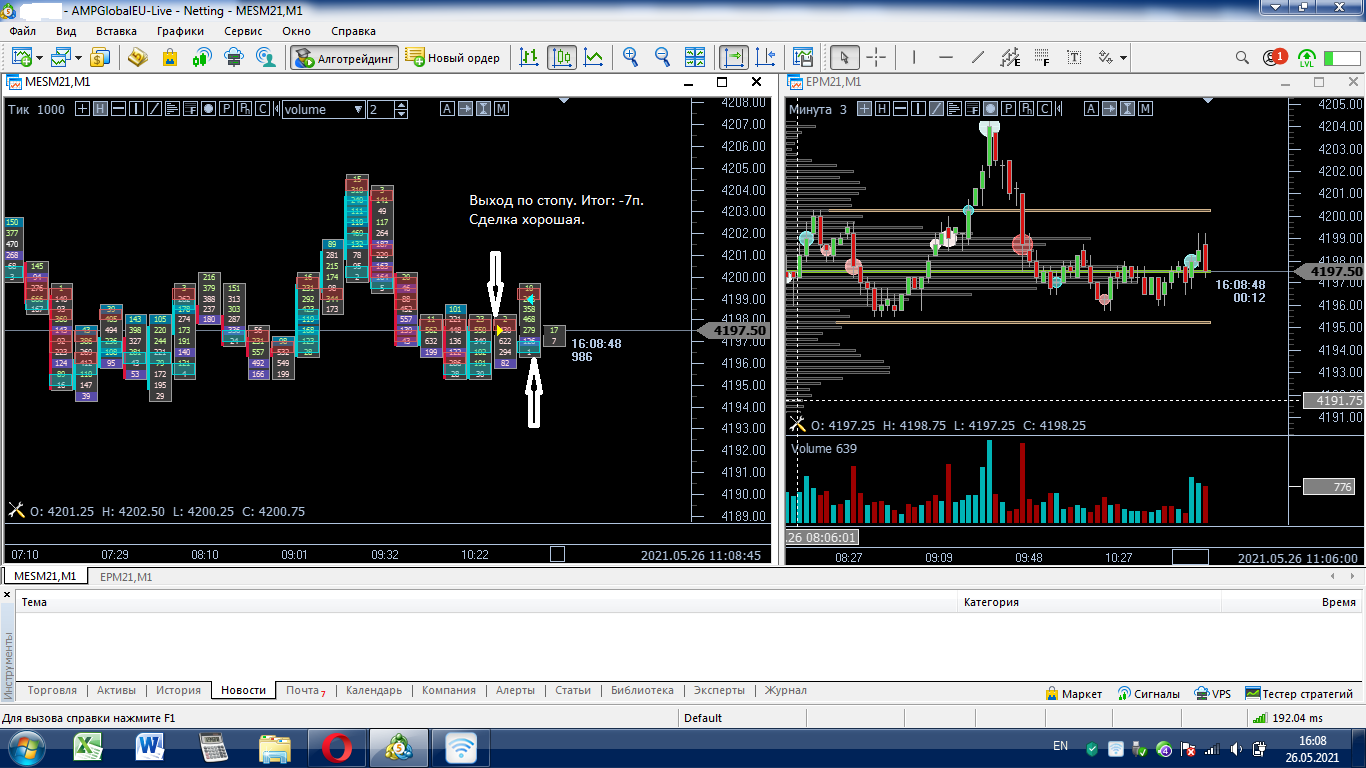
Task: Zoom in the chart with magnifier plus
Action: pyautogui.click(x=631, y=57)
